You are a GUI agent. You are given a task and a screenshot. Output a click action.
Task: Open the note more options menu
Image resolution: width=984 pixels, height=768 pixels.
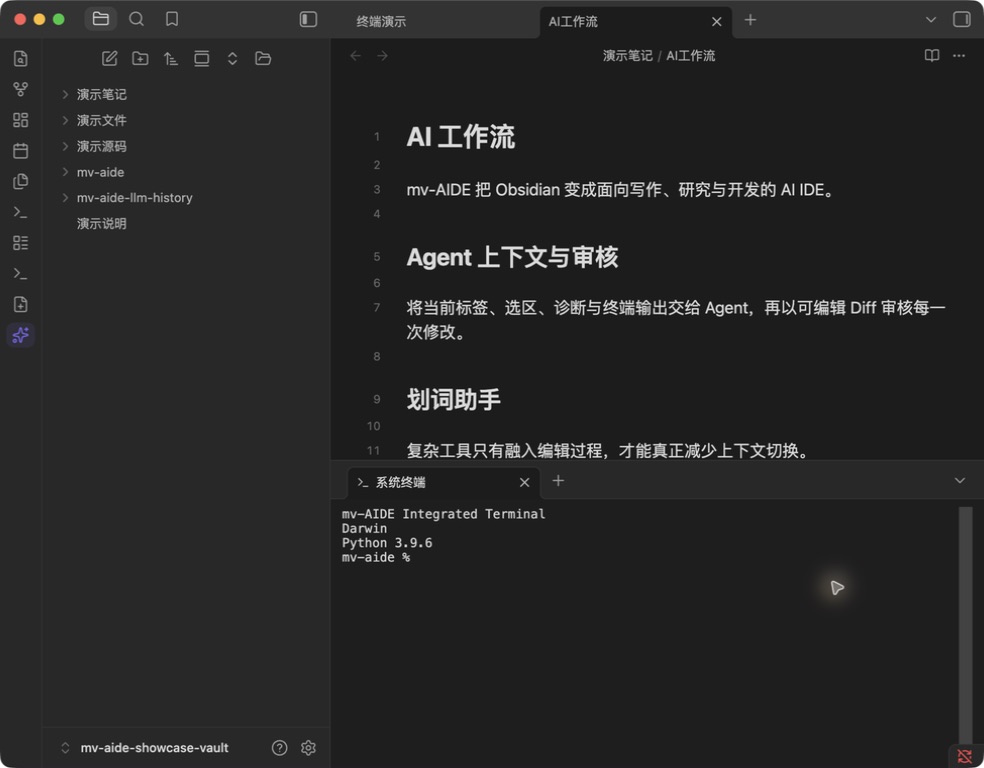tap(959, 56)
